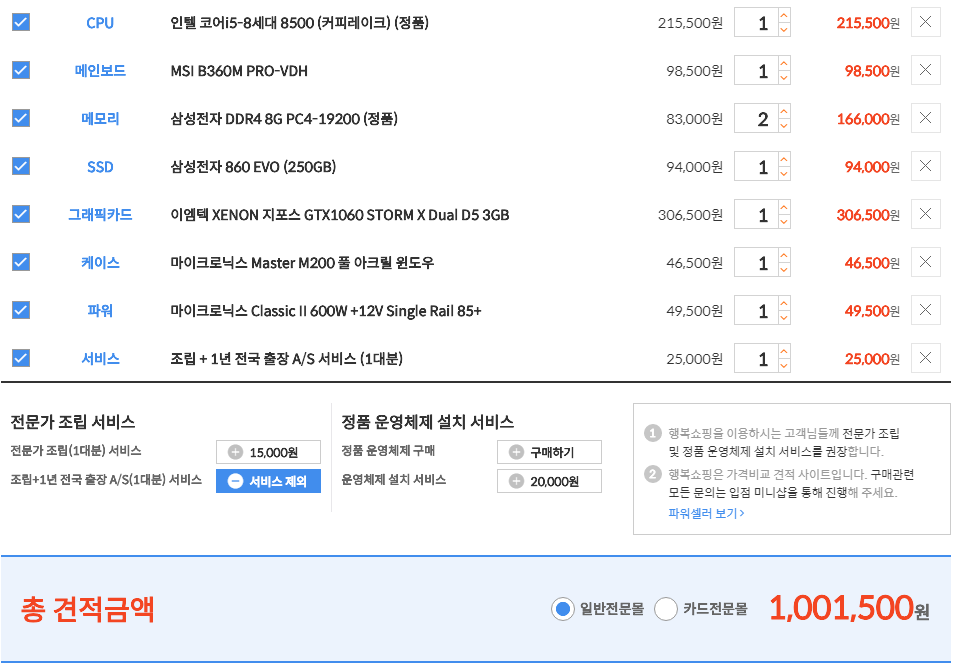Increase 서비스 quantity with up arrow
Viewport: 956px width, 670px height.
[784, 351]
